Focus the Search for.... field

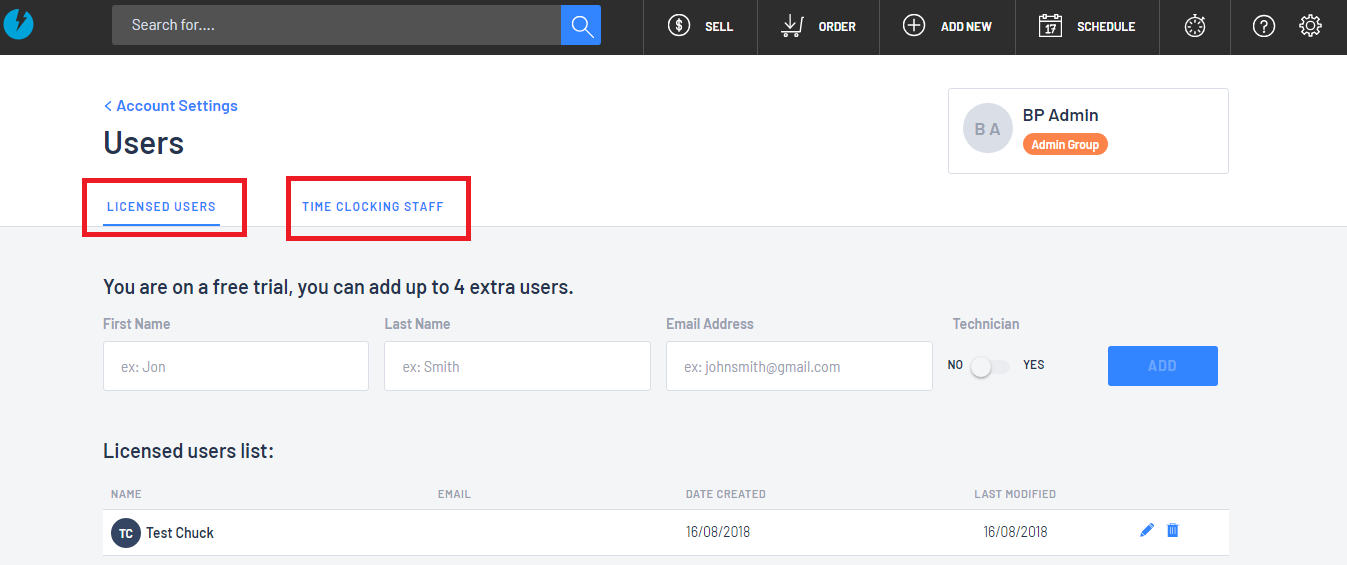pos(336,25)
